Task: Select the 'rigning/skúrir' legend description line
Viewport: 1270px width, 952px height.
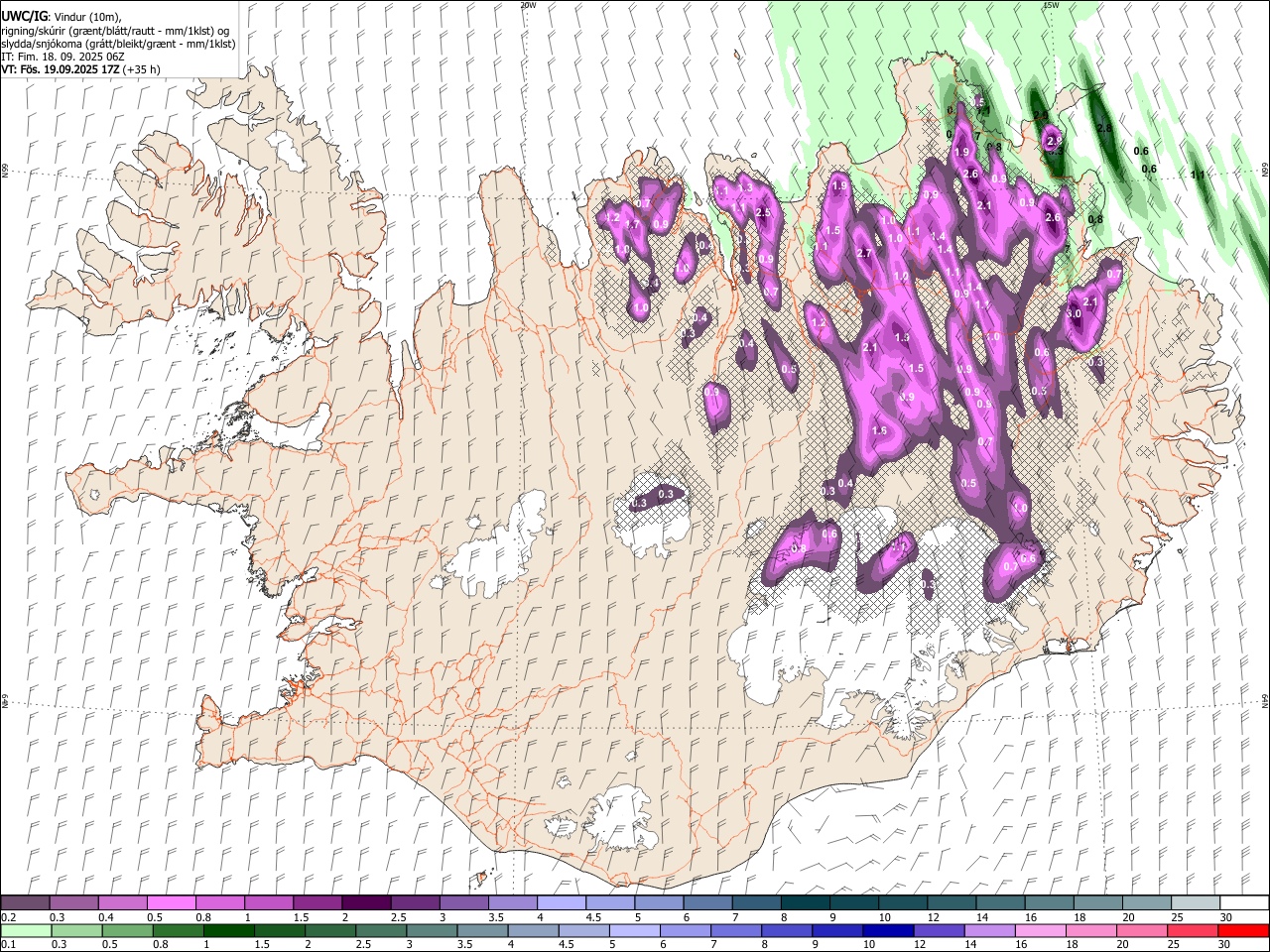Action: click(x=114, y=30)
